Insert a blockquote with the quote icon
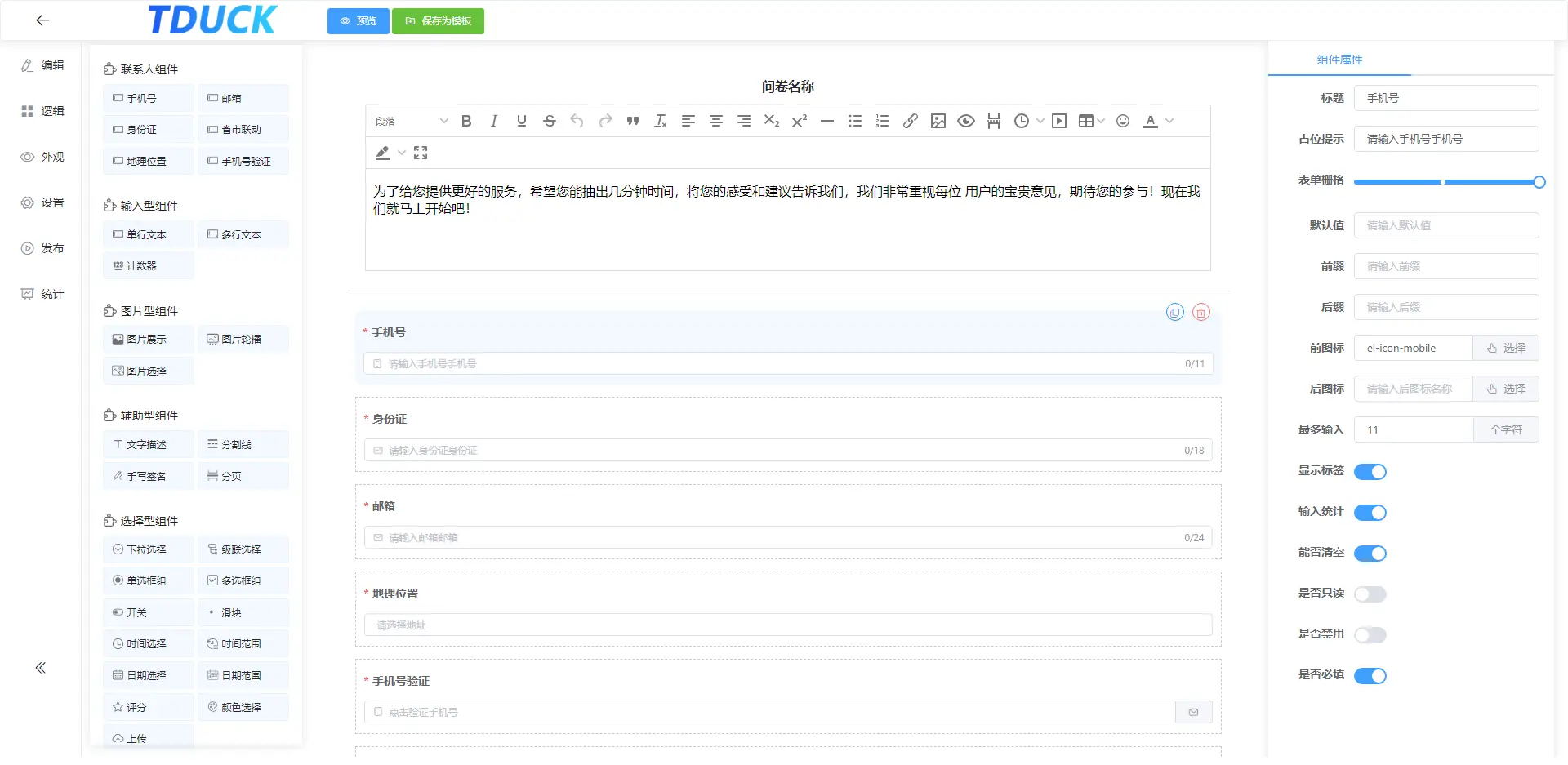Image resolution: width=1568 pixels, height=765 pixels. [633, 121]
